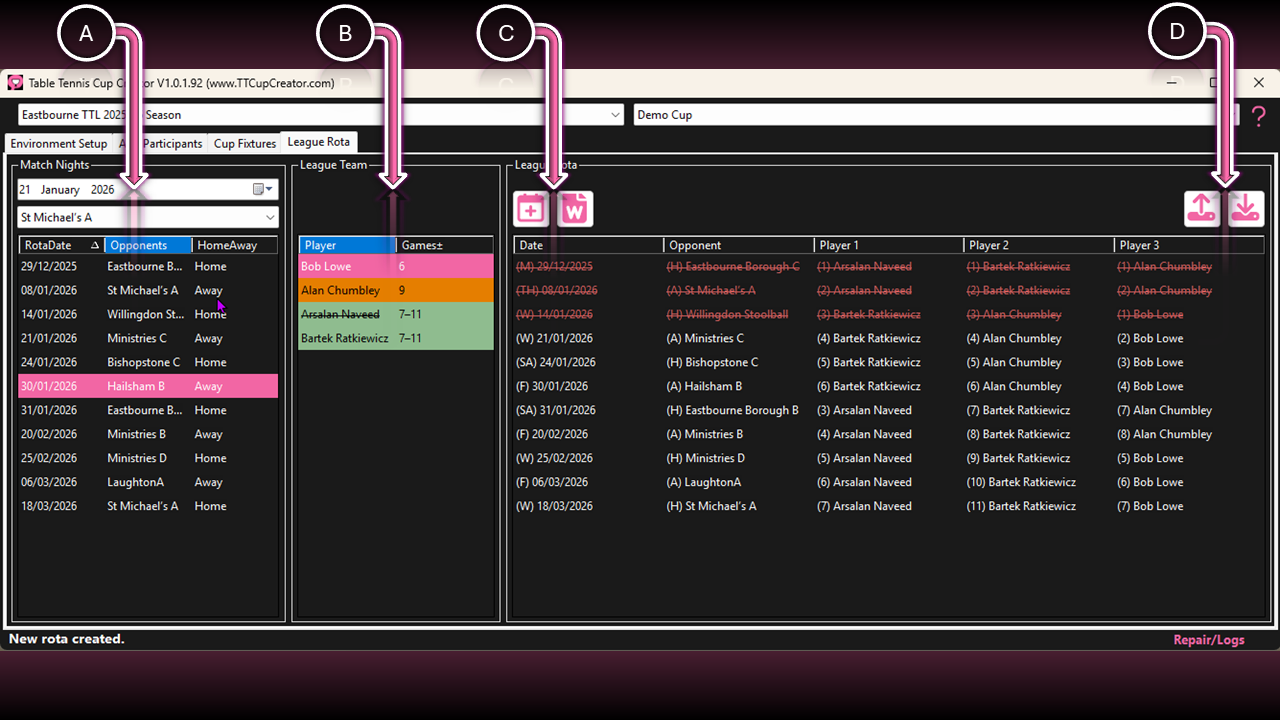Open the Repair/Logs link
Viewport: 1280px width, 720px height.
click(1209, 640)
